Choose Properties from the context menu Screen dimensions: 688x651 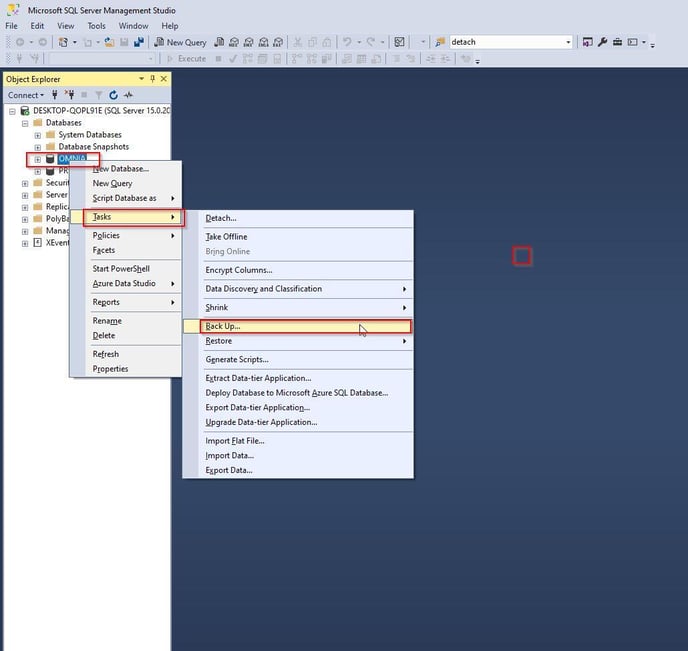pos(126,369)
